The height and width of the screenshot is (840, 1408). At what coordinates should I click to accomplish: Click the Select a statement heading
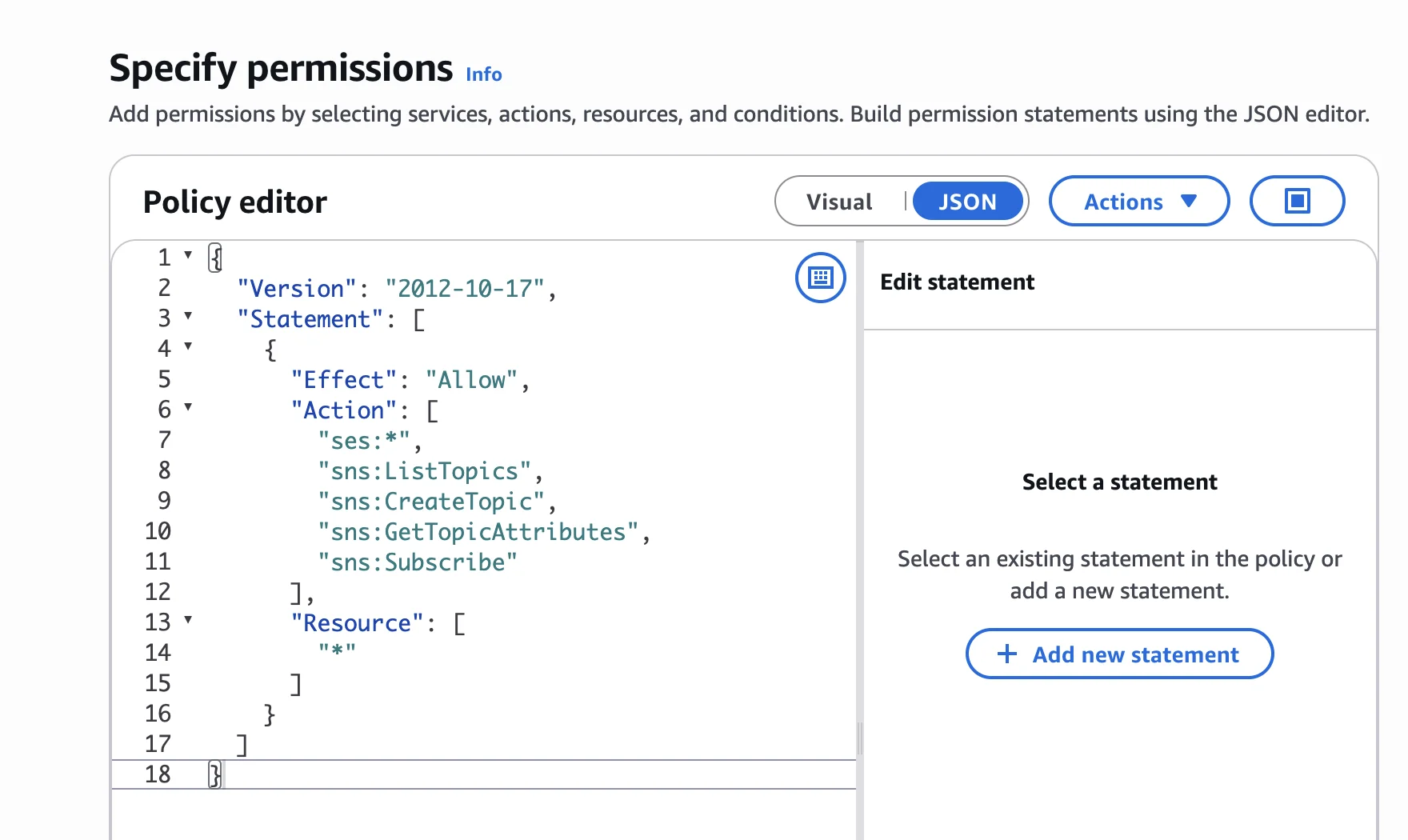(1119, 482)
